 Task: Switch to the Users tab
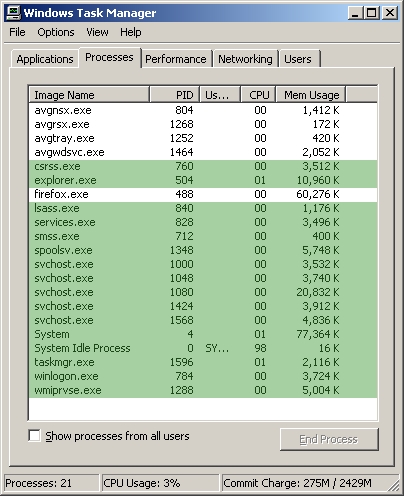[299, 59]
